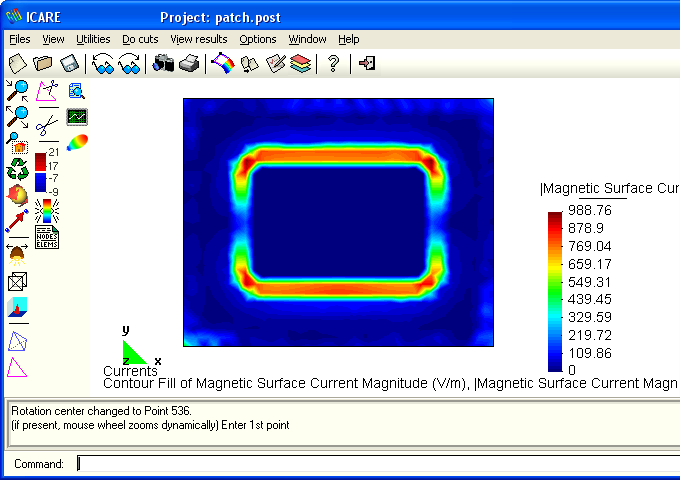680x480 pixels.
Task: Click the contour fill plot of the patch
Action: (338, 222)
